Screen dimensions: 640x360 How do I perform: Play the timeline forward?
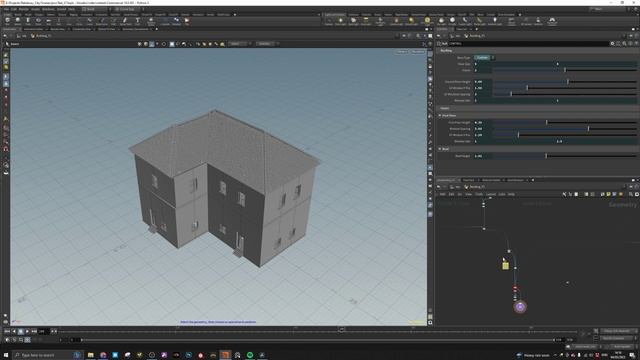pos(27,331)
